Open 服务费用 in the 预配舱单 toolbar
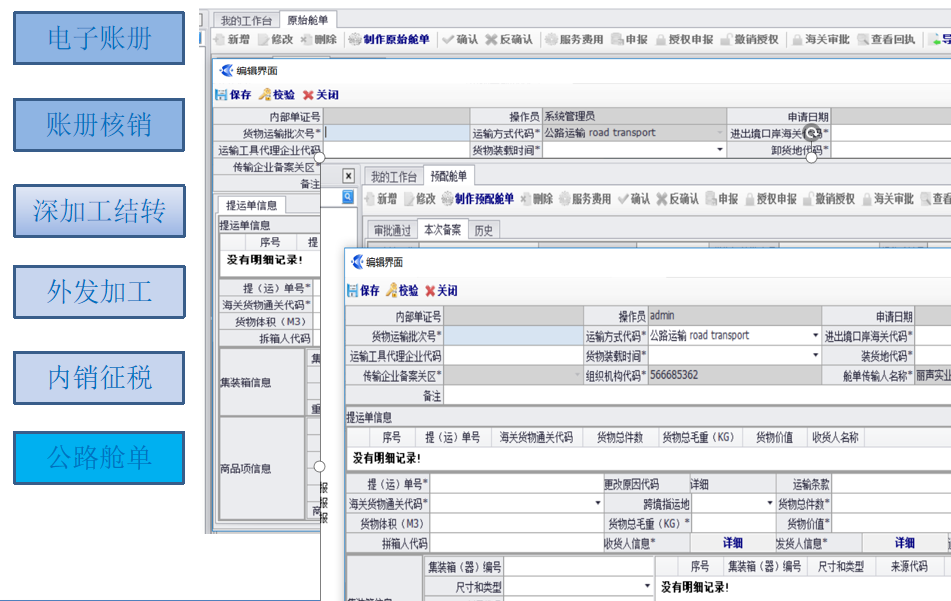This screenshot has height=601, width=951. click(x=585, y=199)
